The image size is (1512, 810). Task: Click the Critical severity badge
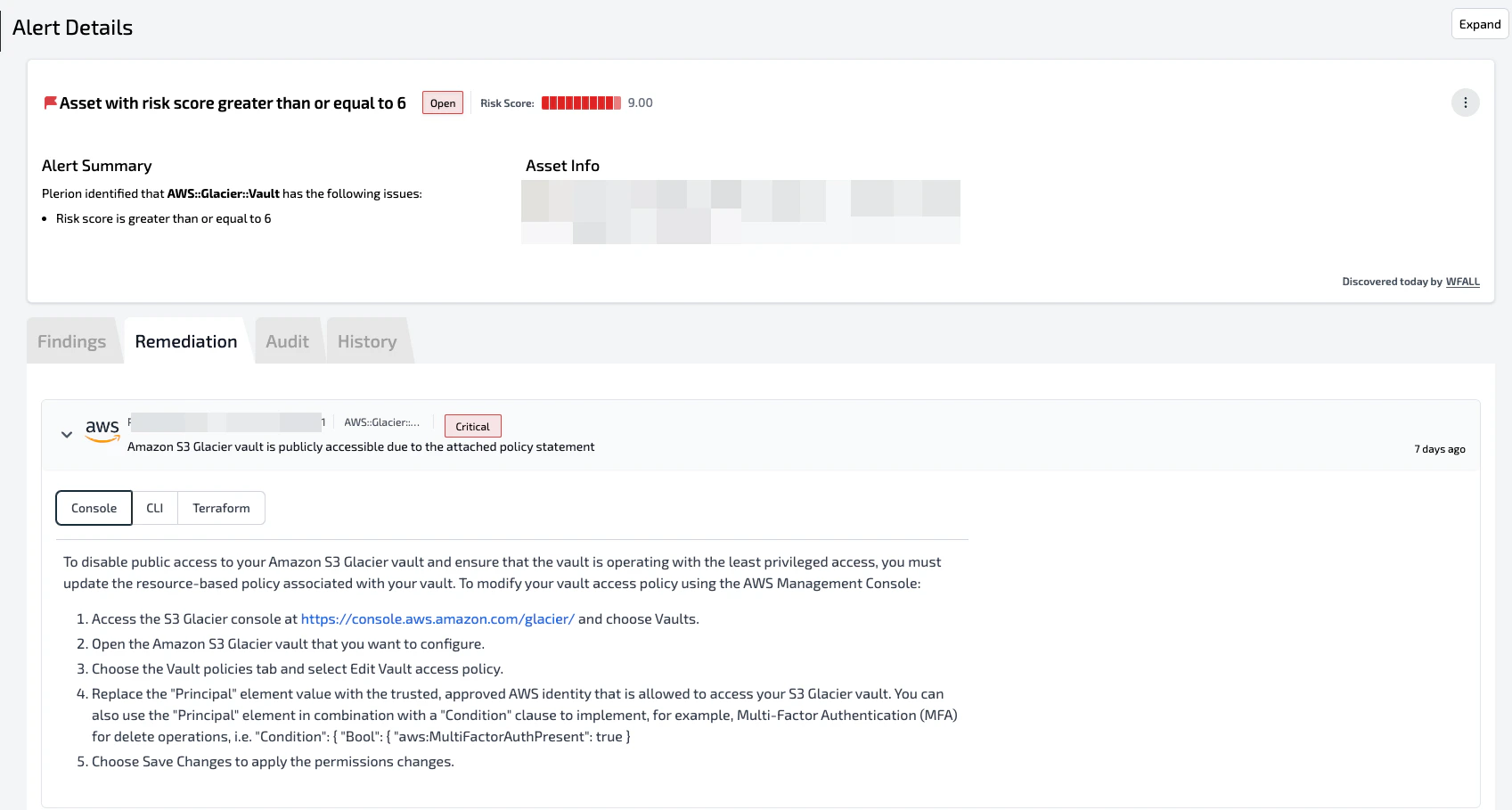click(472, 426)
